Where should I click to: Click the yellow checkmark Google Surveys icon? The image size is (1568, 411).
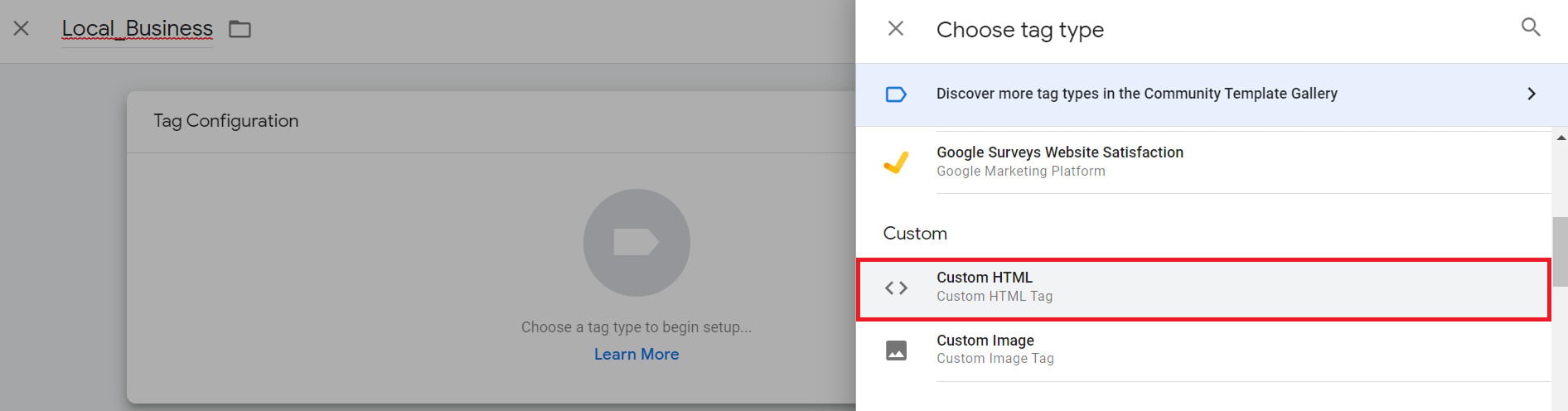tap(896, 162)
